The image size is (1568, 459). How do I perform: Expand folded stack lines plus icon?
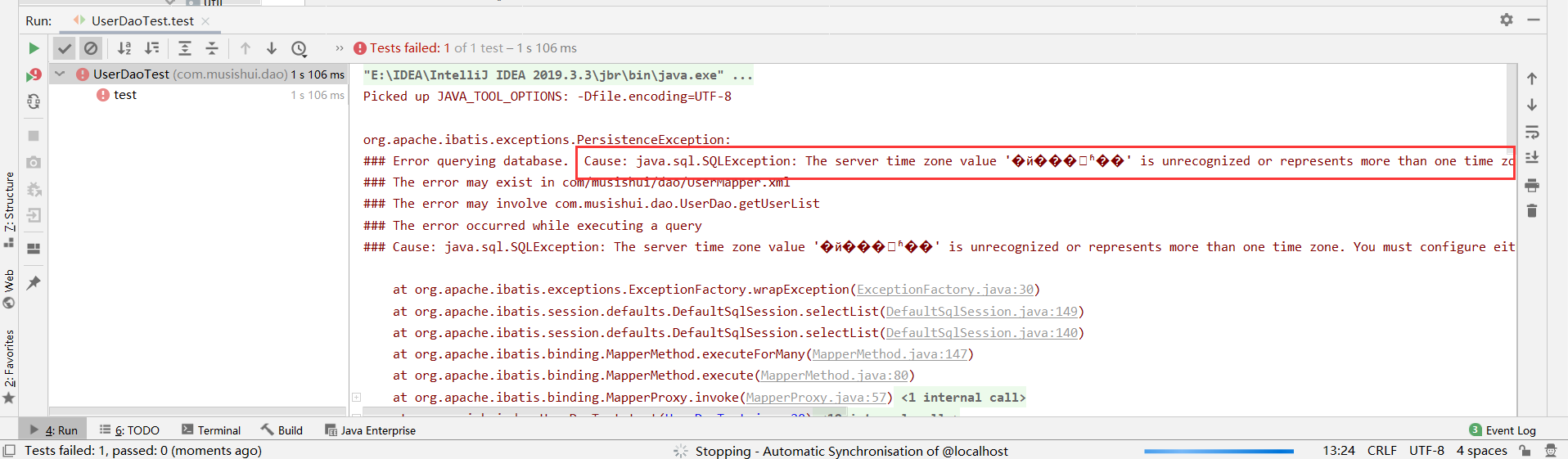357,398
